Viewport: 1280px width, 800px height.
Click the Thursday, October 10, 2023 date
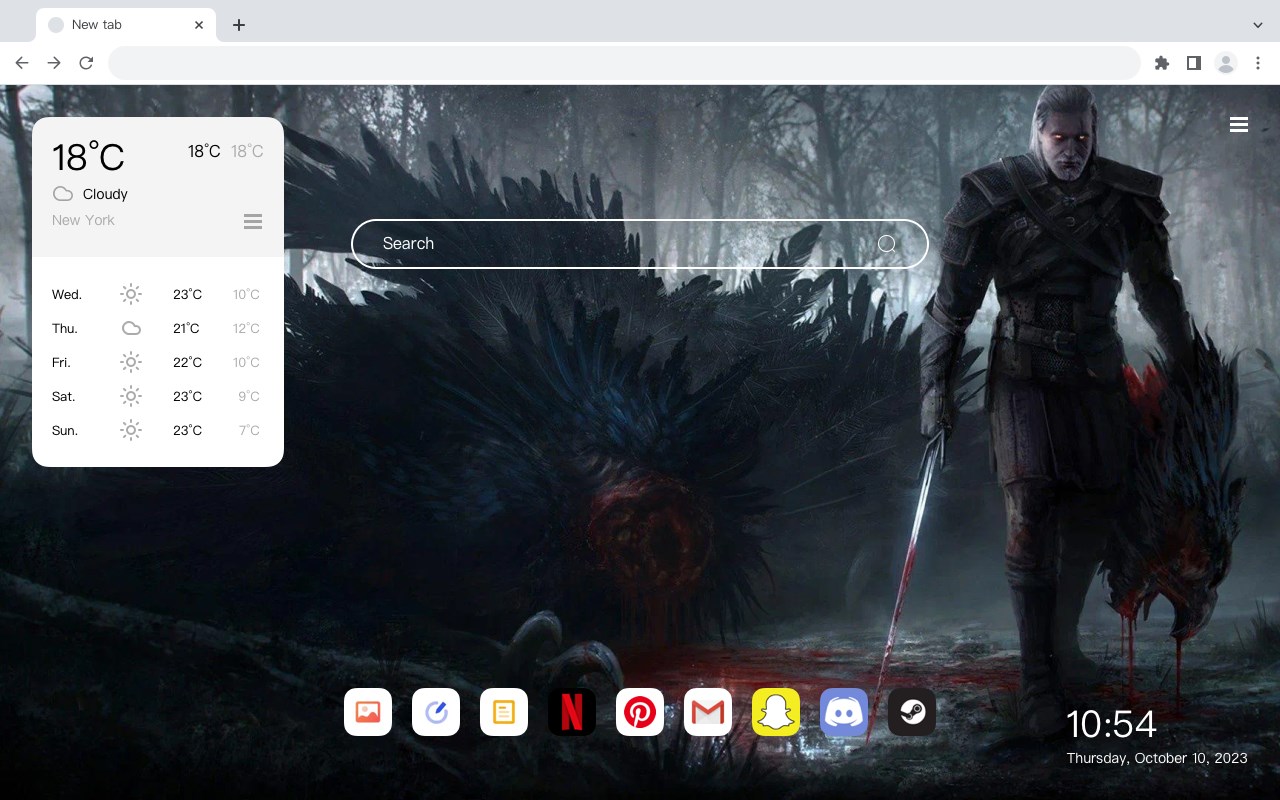click(1157, 758)
